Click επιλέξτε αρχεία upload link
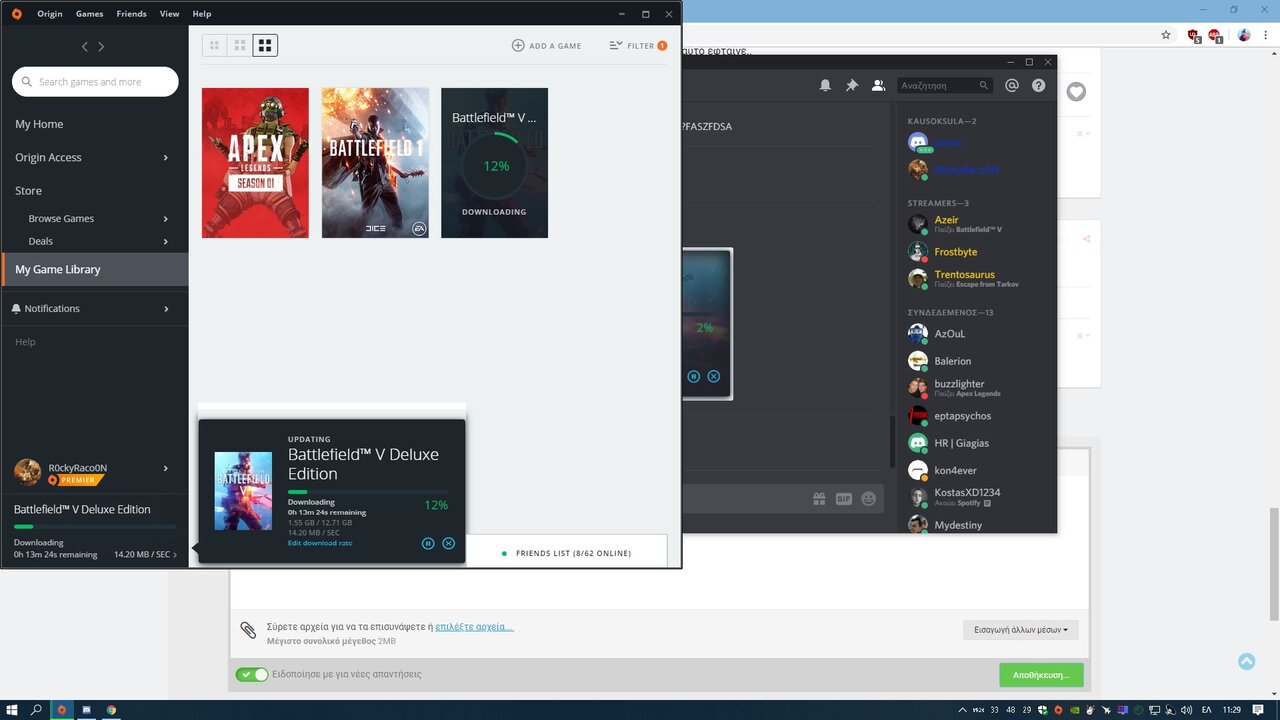 click(474, 627)
